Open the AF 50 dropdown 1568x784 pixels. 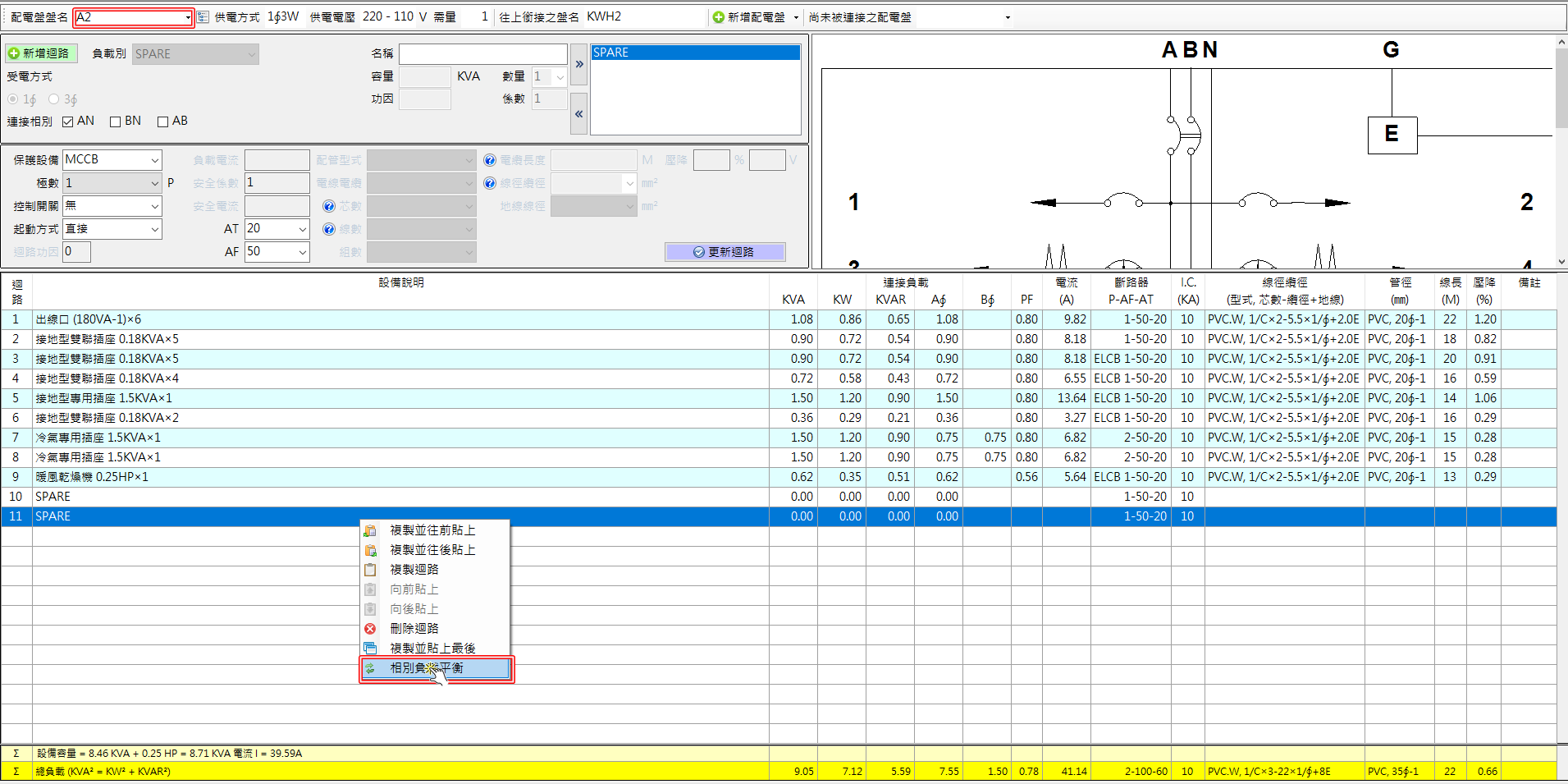click(x=302, y=252)
